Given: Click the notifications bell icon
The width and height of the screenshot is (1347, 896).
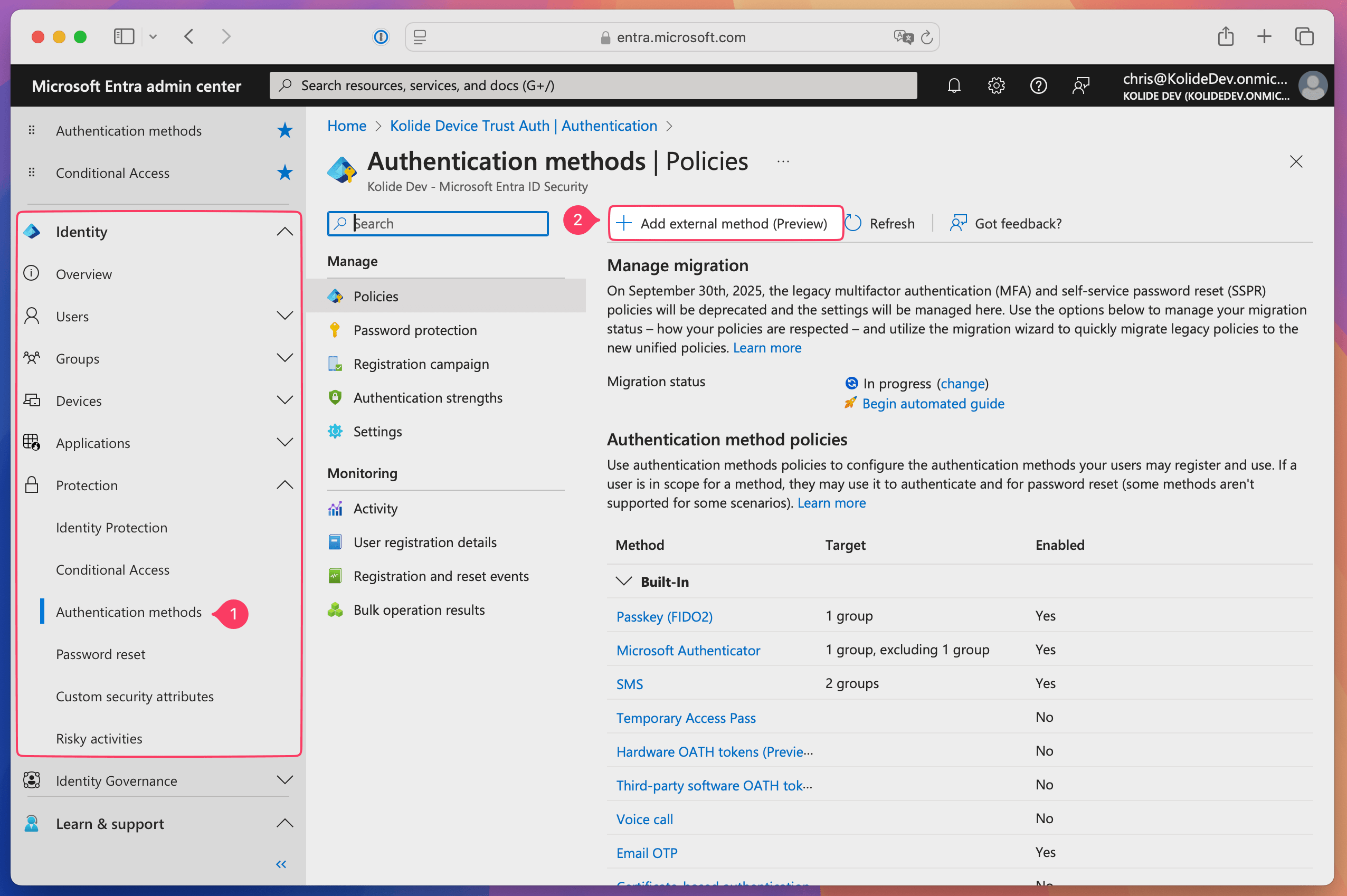Looking at the screenshot, I should [954, 85].
